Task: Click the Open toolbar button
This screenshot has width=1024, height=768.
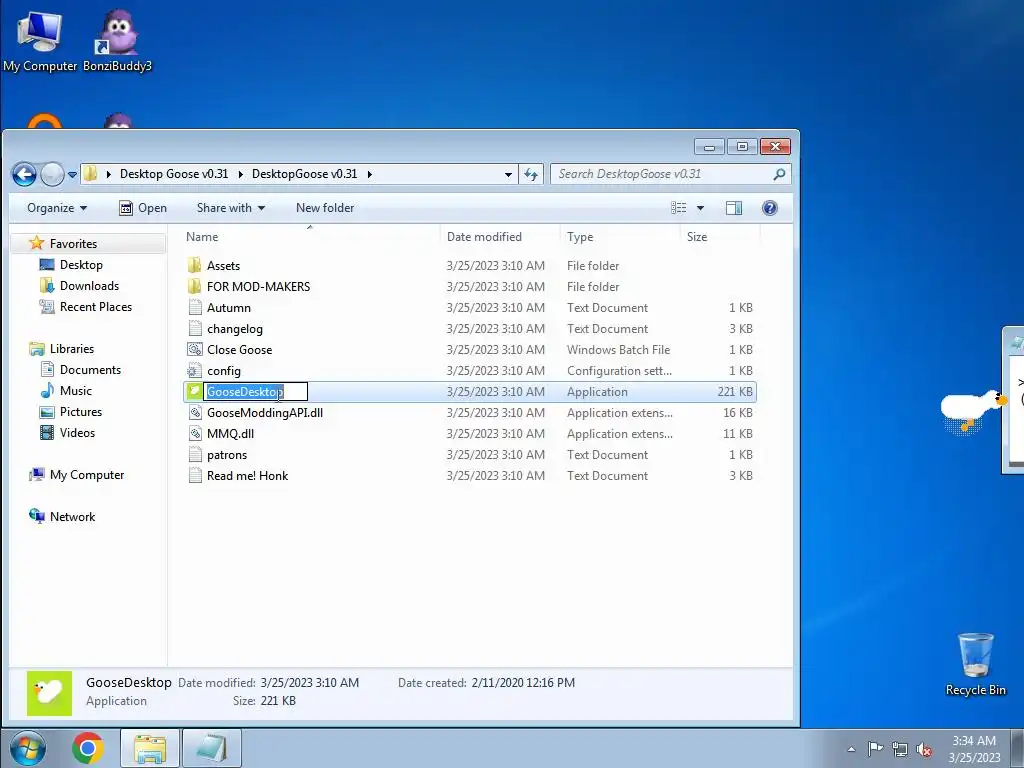Action: [x=143, y=208]
